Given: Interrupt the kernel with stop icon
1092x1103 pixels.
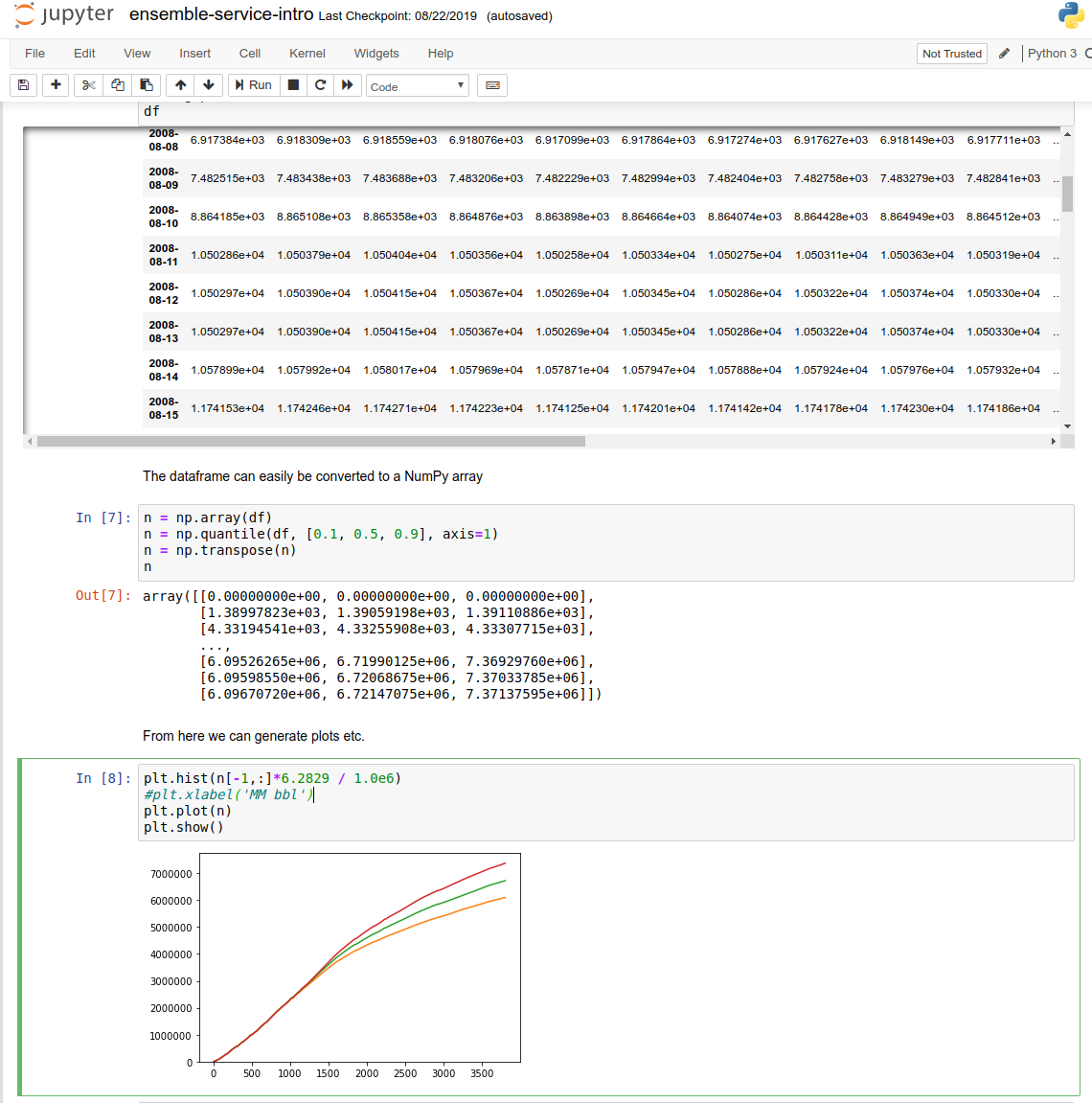Looking at the screenshot, I should (294, 85).
